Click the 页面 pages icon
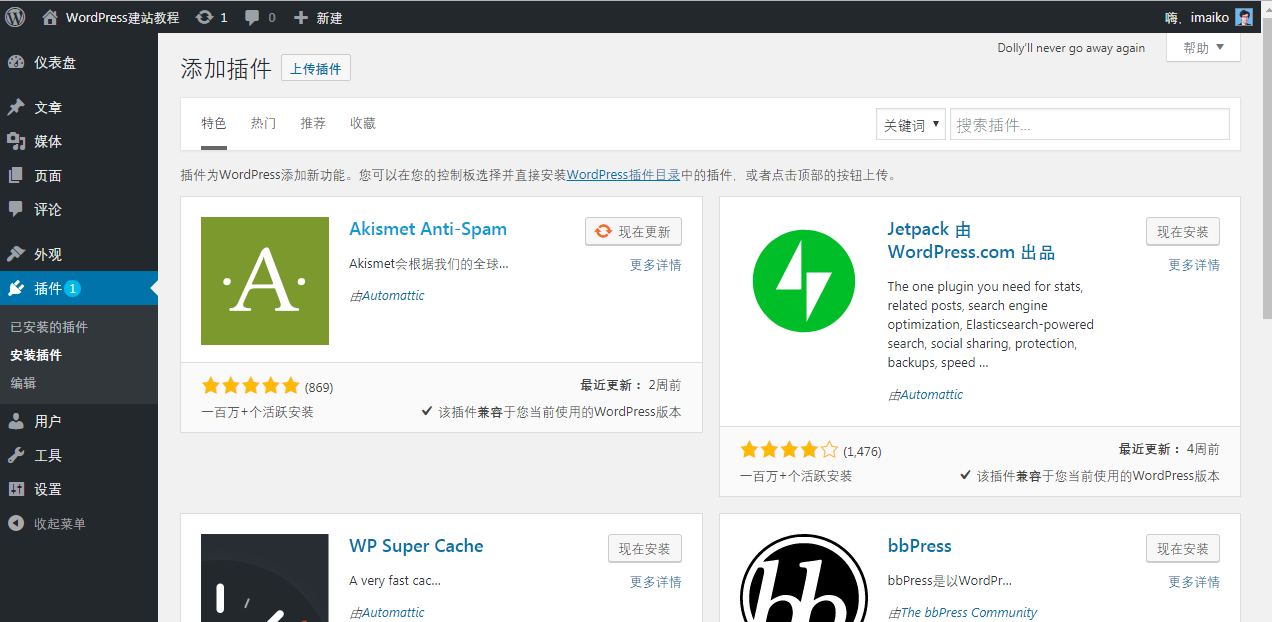 pyautogui.click(x=16, y=175)
